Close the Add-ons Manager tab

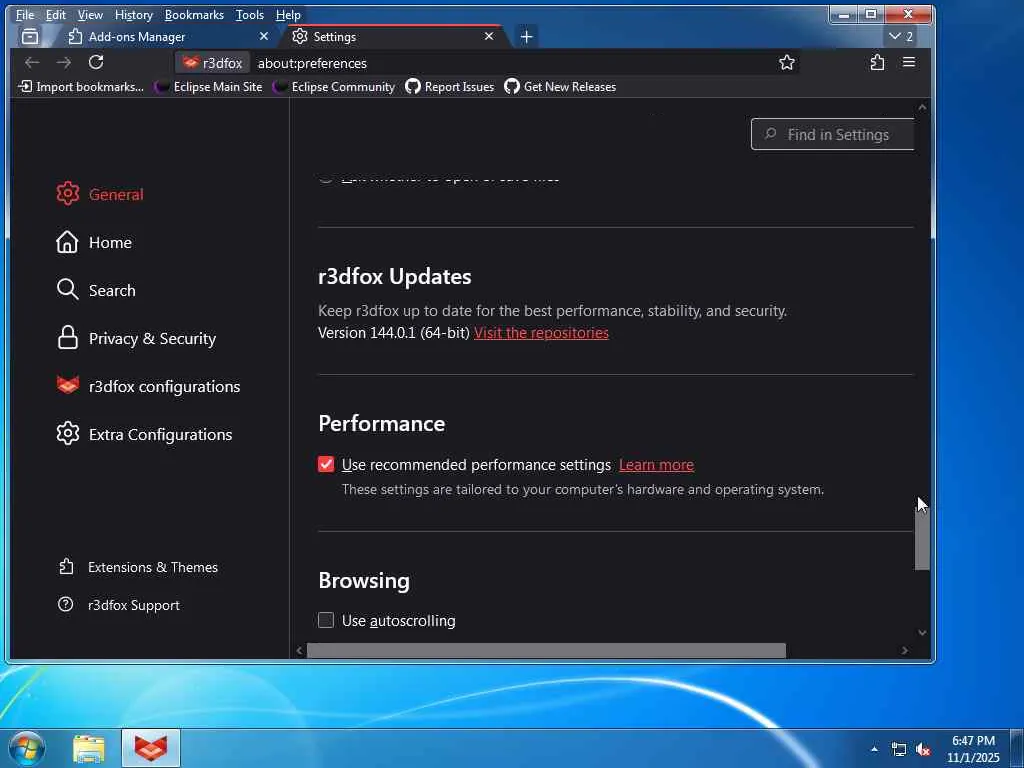[264, 37]
